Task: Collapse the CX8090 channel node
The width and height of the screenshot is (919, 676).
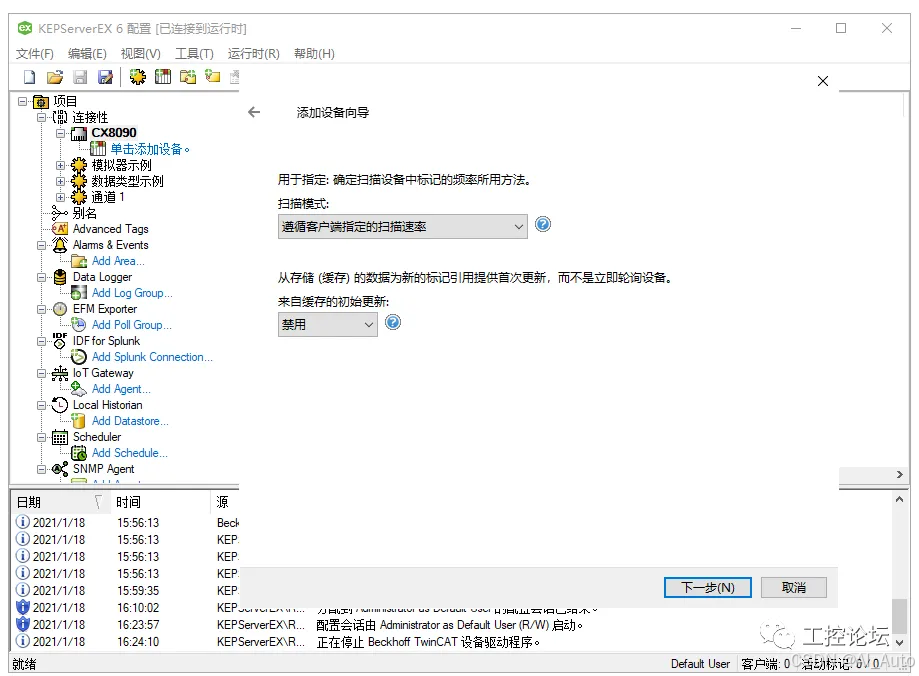Action: point(60,133)
